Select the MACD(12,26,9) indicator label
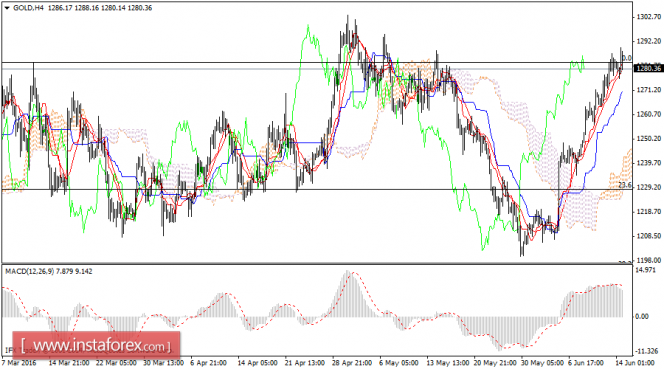Image resolution: width=664 pixels, height=369 pixels. (30, 271)
